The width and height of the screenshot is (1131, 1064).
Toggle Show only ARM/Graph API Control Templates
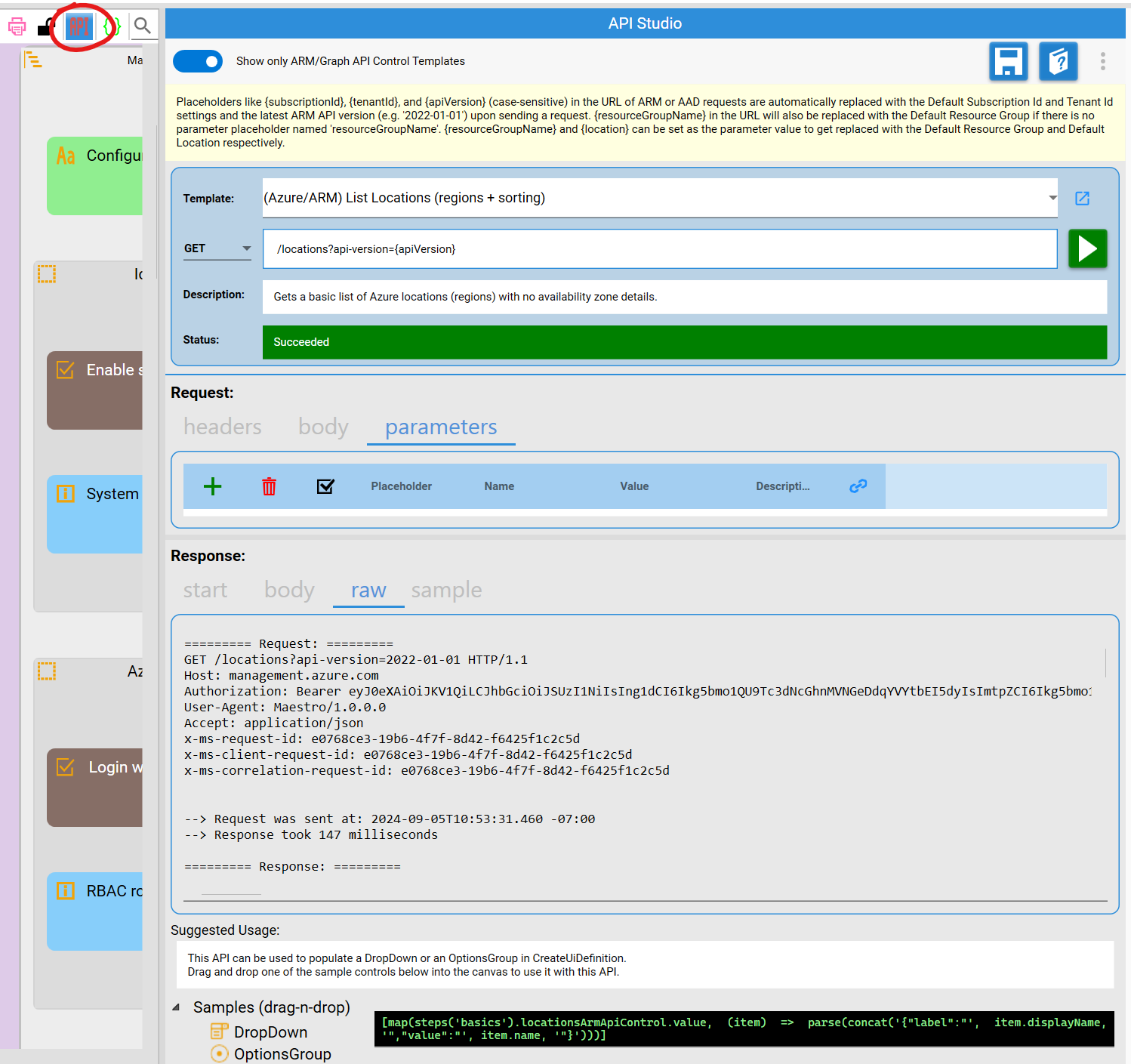click(197, 61)
